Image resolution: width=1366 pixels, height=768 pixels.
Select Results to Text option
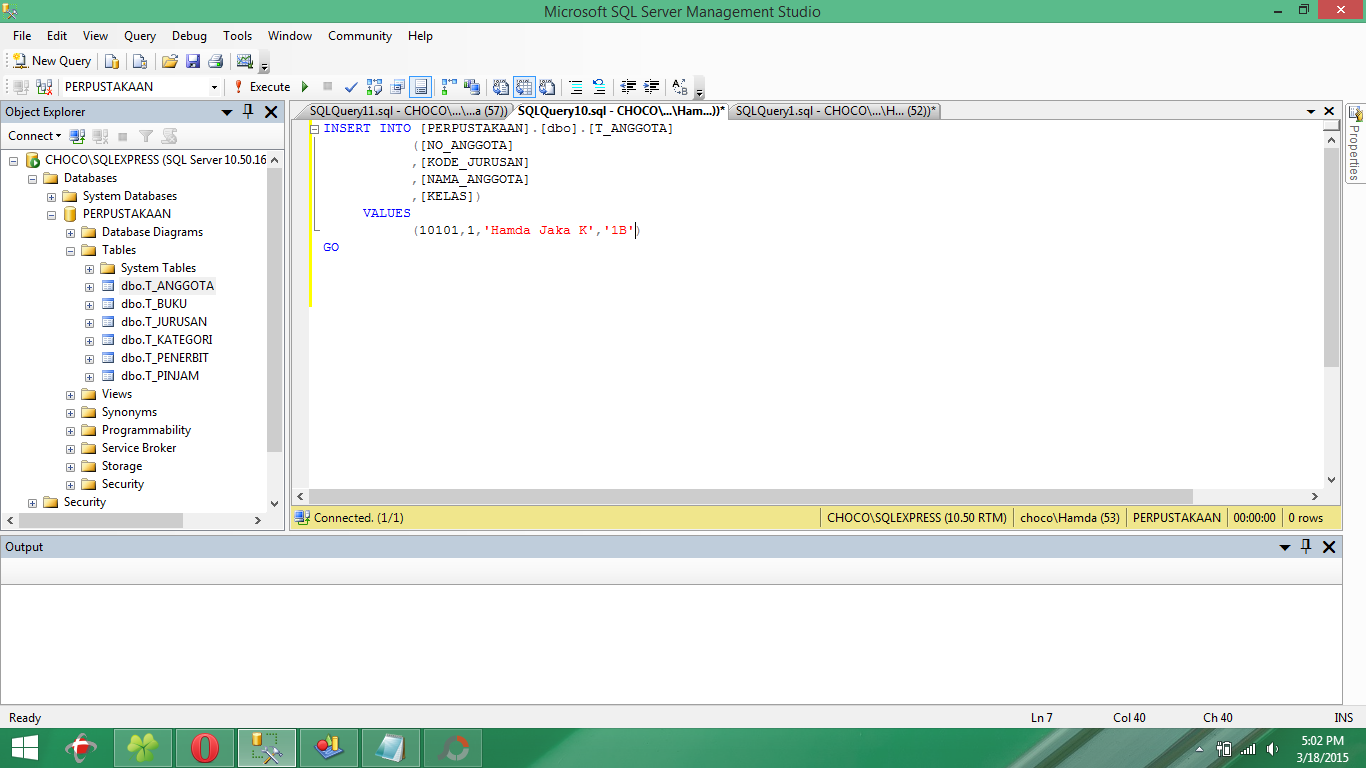point(501,87)
